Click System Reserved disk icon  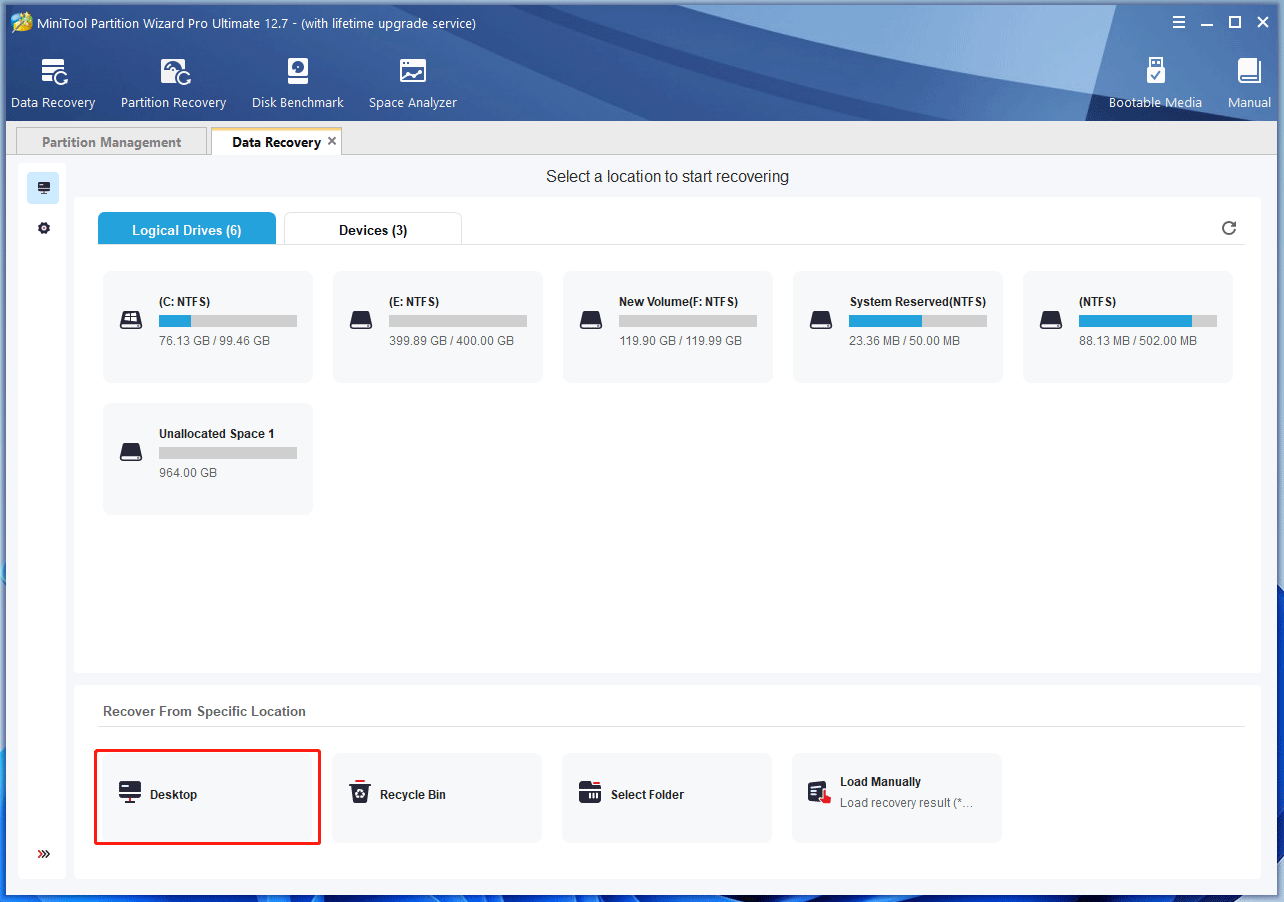[821, 320]
